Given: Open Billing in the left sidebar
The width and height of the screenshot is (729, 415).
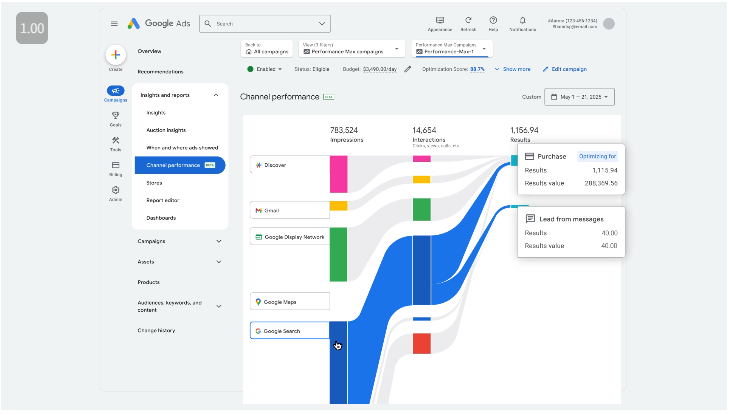Looking at the screenshot, I should (x=115, y=166).
